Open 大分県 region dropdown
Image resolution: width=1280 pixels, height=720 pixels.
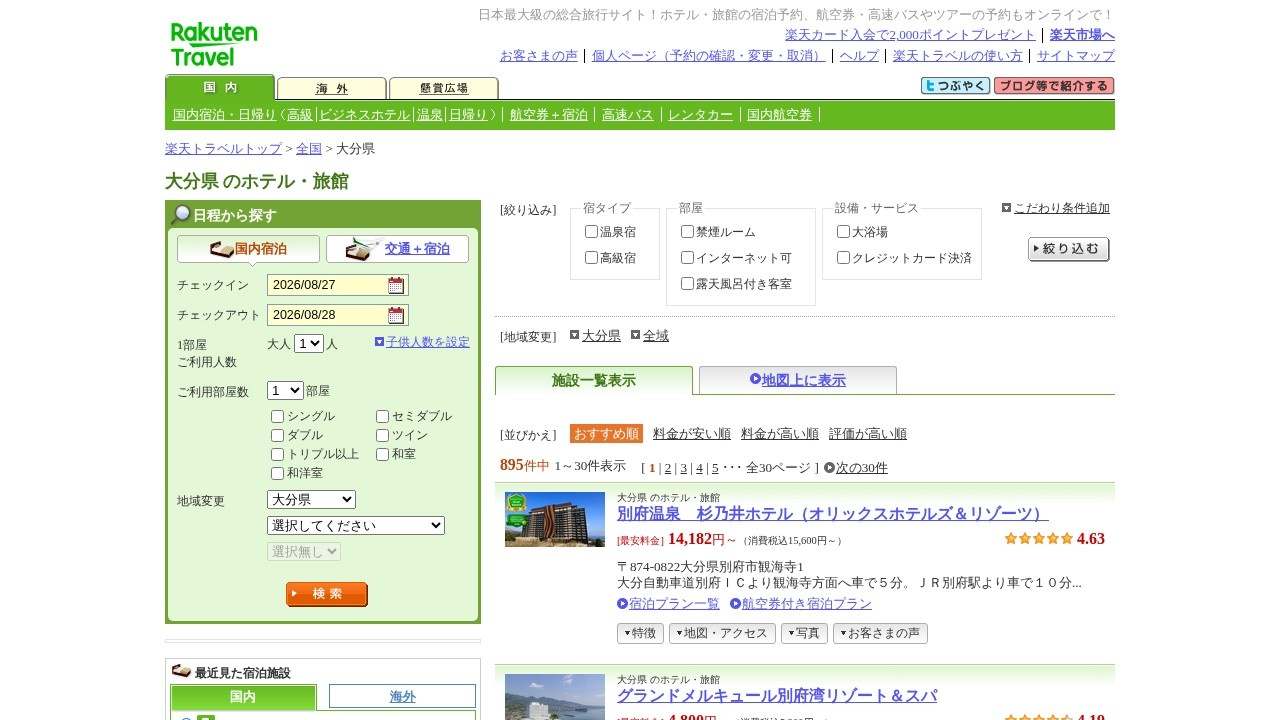click(x=311, y=500)
